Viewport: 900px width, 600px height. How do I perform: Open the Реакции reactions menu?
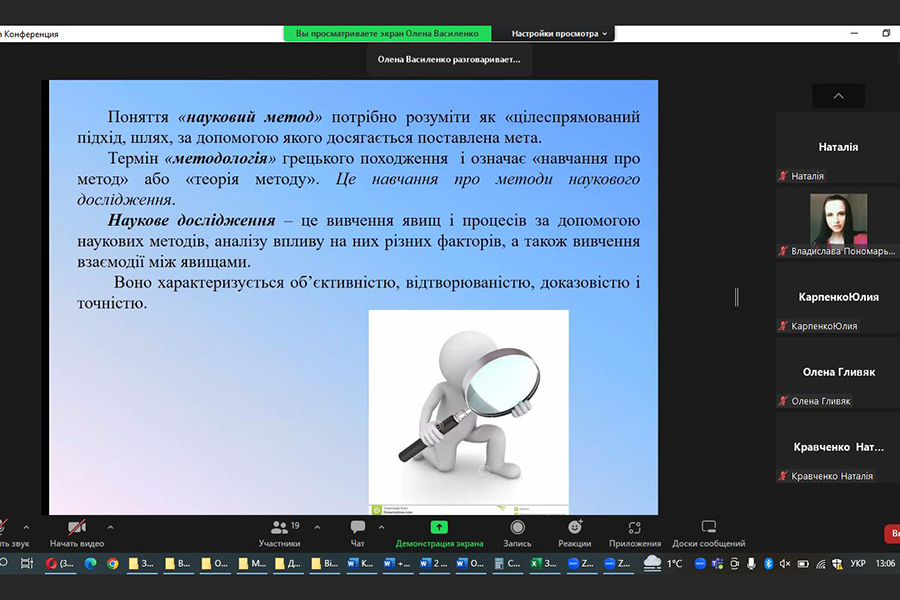pyautogui.click(x=575, y=534)
